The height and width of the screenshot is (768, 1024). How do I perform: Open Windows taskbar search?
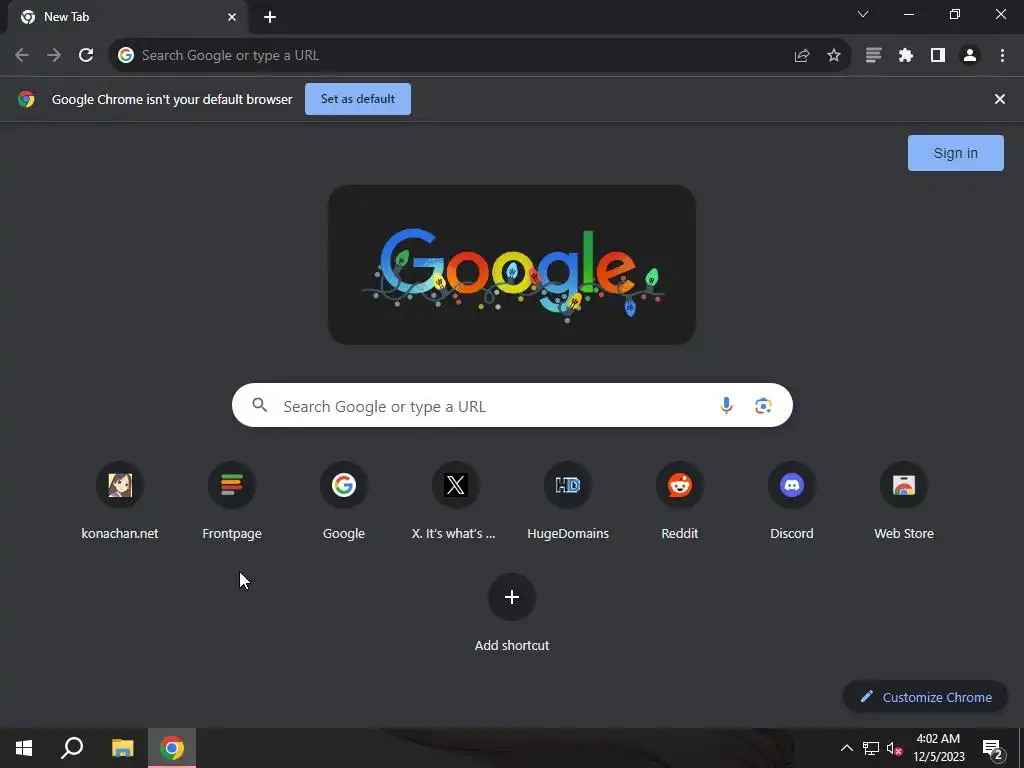[72, 748]
